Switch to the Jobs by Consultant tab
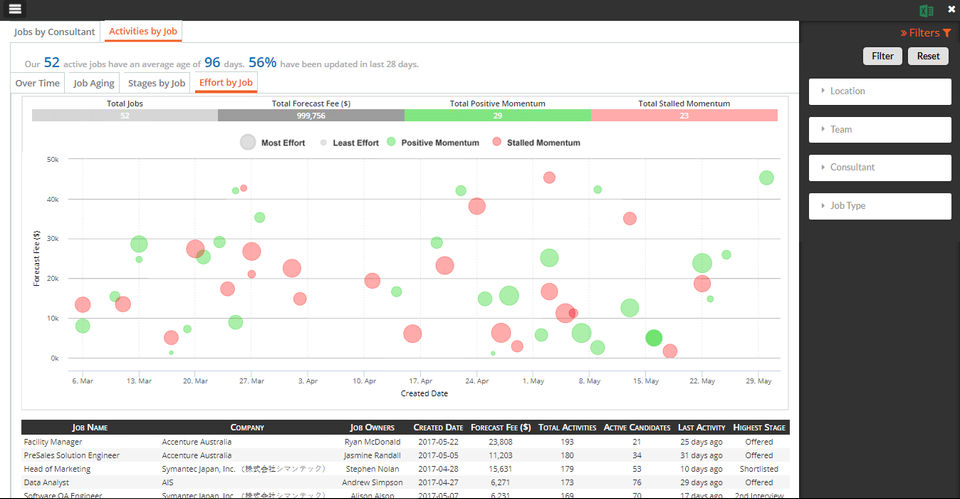The height and width of the screenshot is (499, 960). click(x=54, y=32)
